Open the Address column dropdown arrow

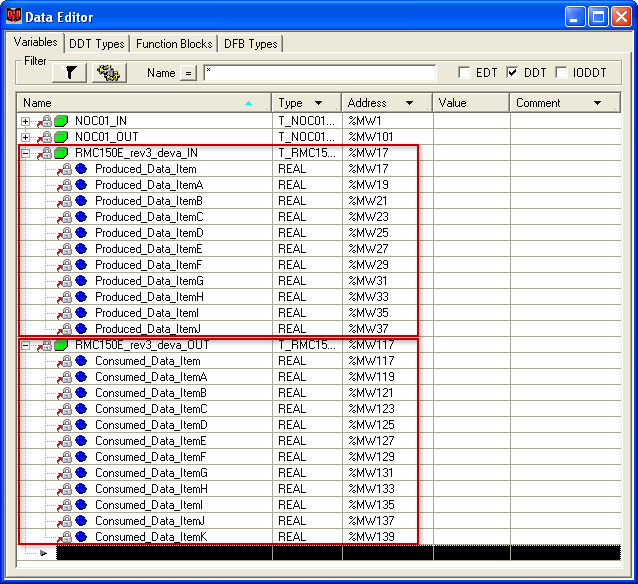(x=409, y=103)
